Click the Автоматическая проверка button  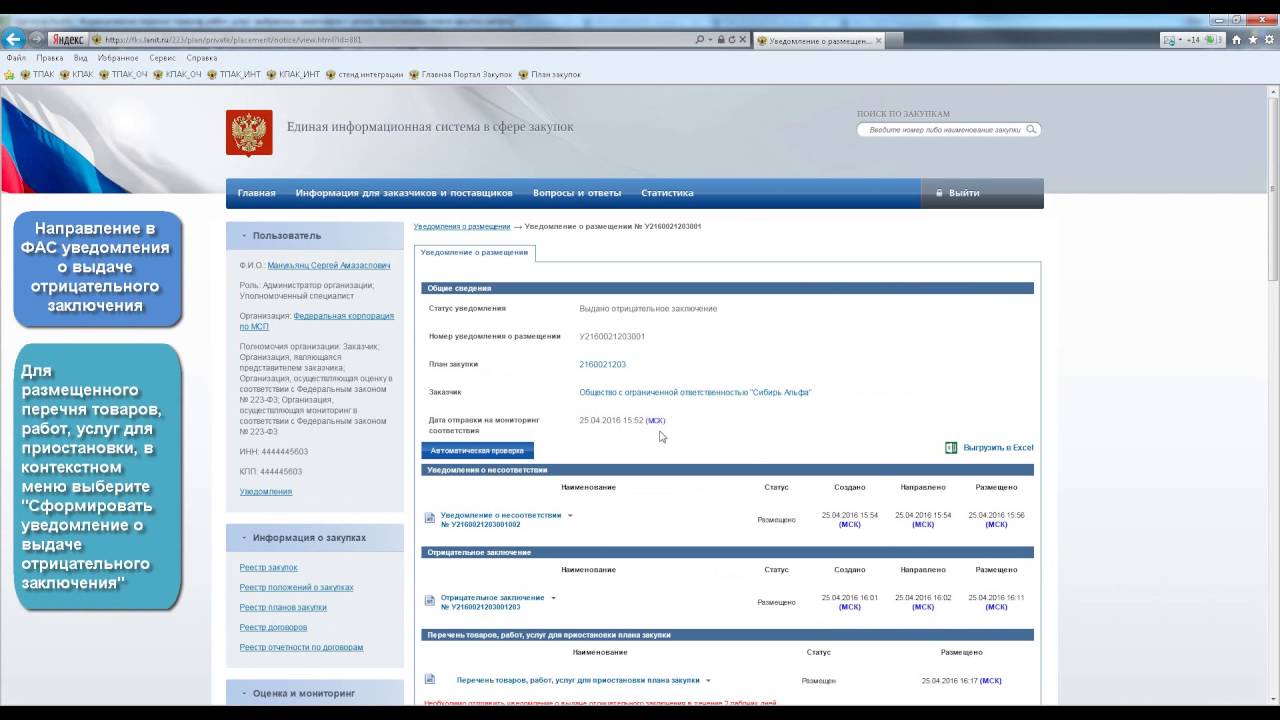[x=477, y=451]
